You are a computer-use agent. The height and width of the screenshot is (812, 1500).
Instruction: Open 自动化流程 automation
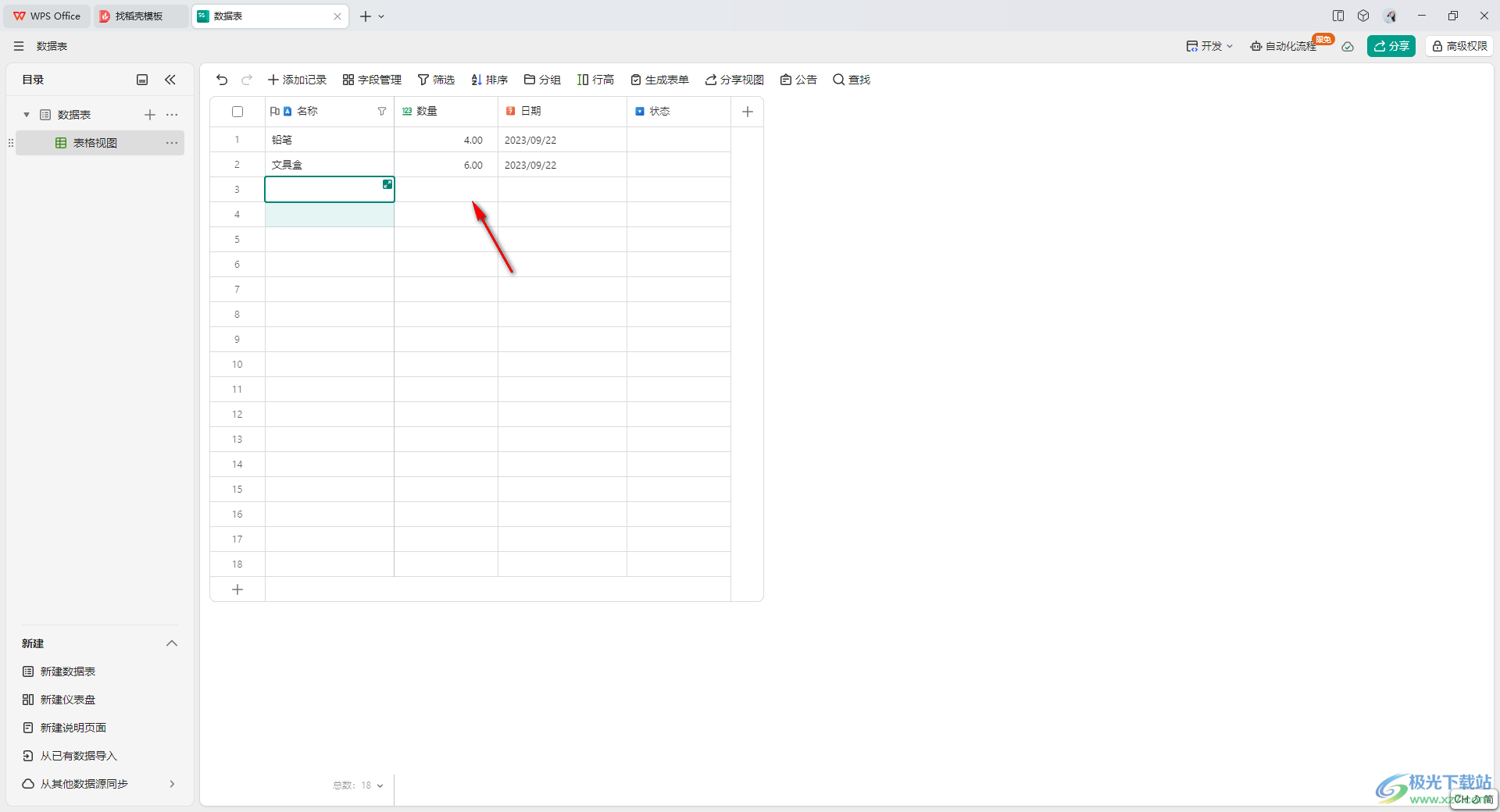tap(1284, 46)
